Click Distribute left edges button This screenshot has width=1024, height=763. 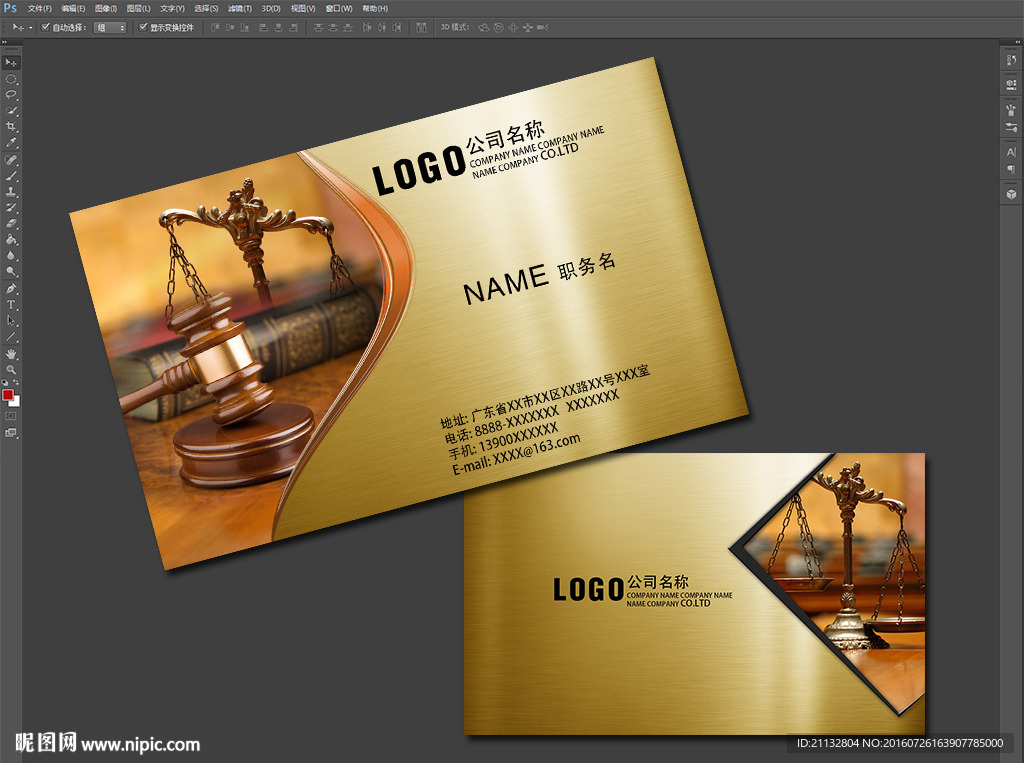[366, 27]
